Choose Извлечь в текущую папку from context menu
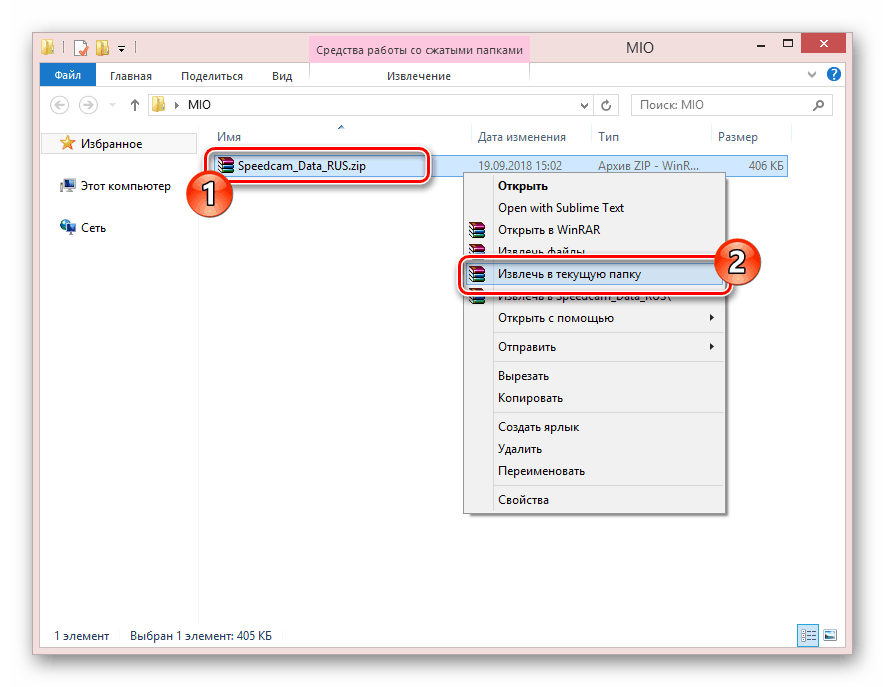 pyautogui.click(x=569, y=274)
